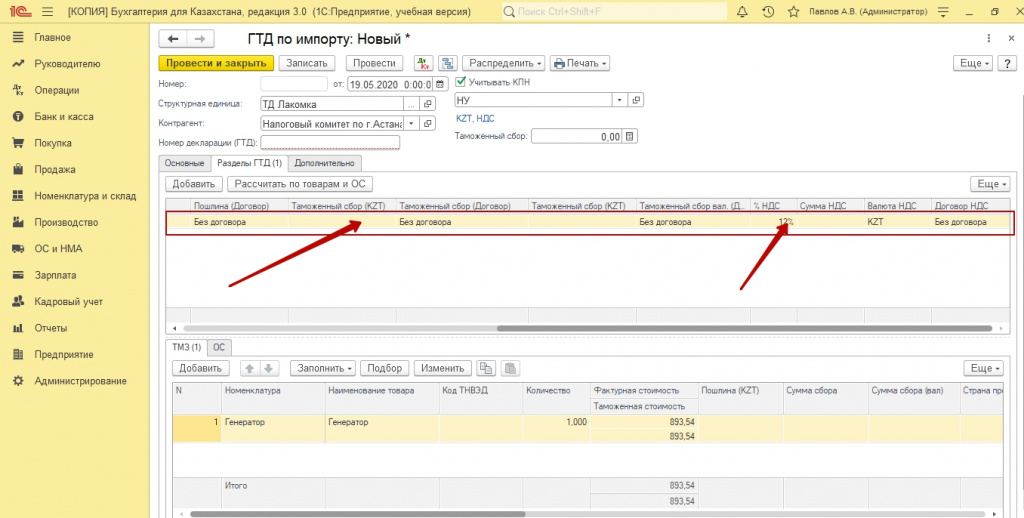Open Администрирование section in sidebar
The height and width of the screenshot is (518, 1024).
[x=80, y=381]
